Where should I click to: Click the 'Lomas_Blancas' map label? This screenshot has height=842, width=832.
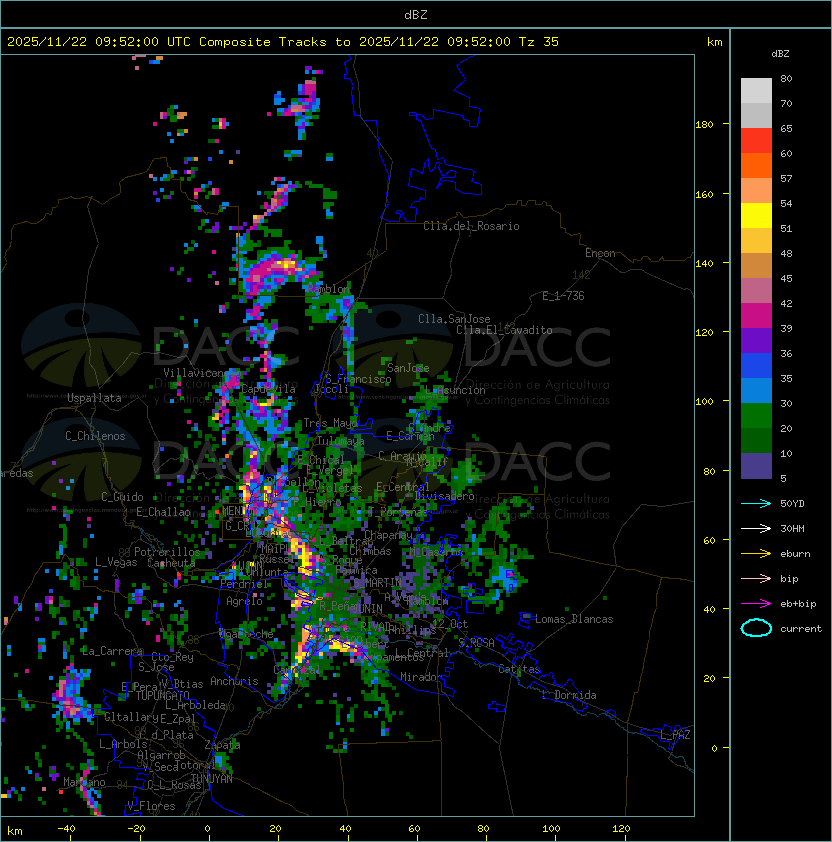click(574, 619)
